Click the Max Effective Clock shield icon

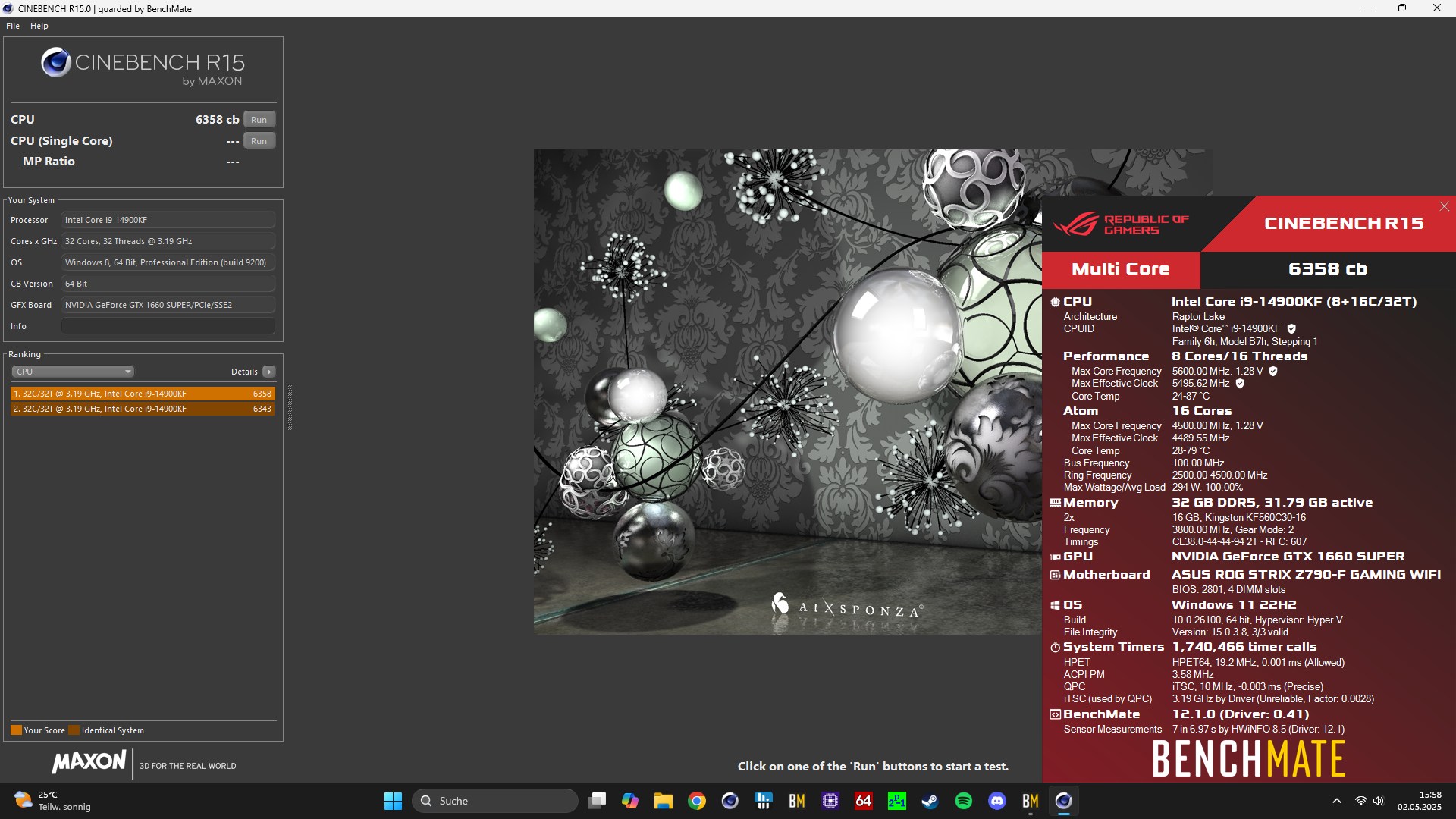[x=1240, y=384]
